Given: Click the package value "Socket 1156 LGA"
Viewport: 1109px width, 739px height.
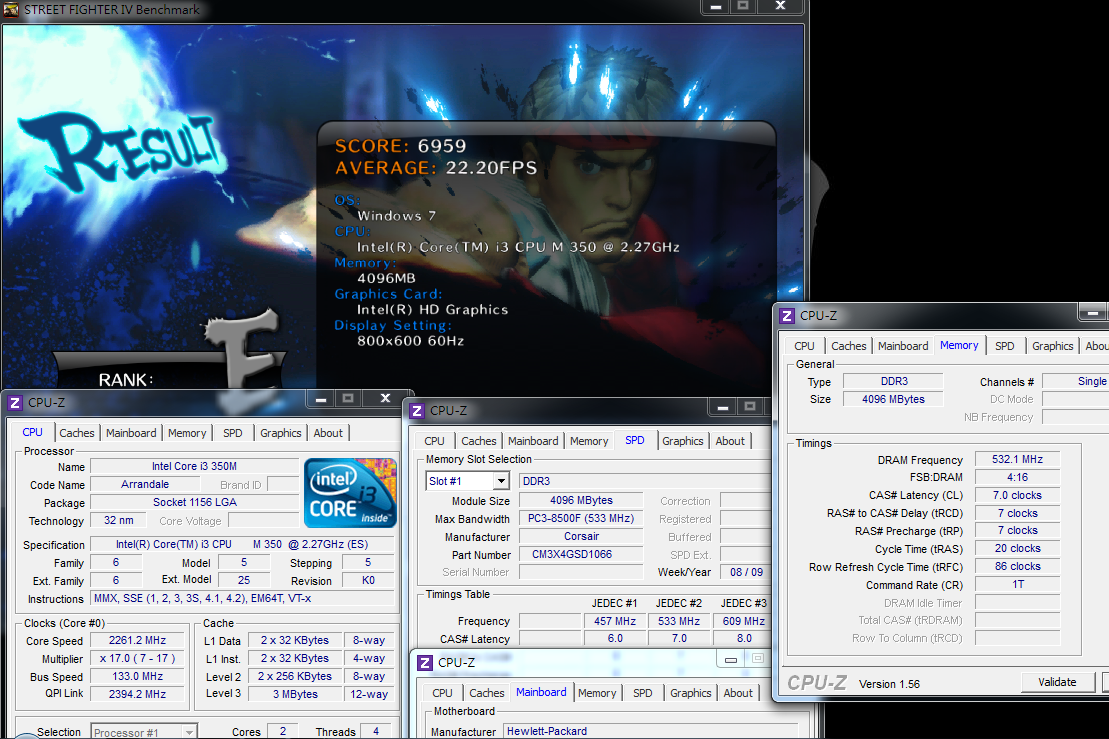Looking at the screenshot, I should 194,502.
